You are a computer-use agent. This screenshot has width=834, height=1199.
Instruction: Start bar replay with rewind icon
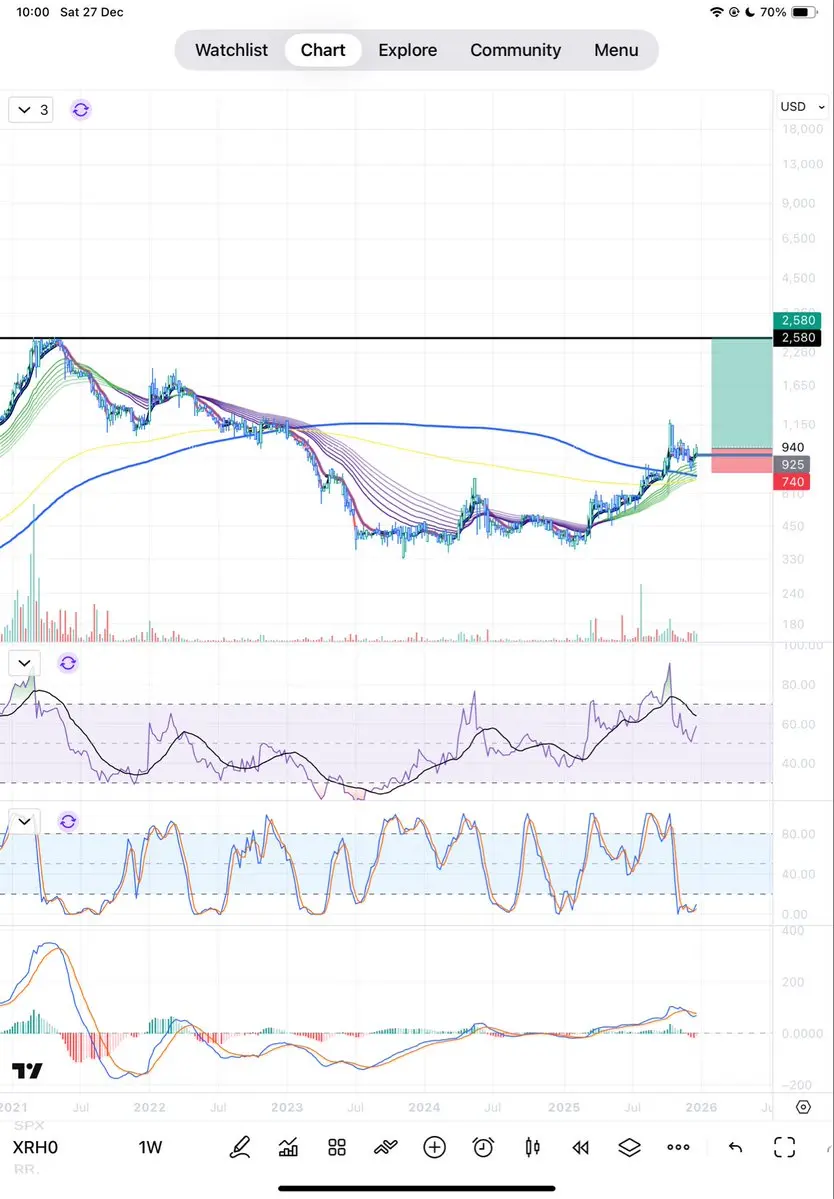pyautogui.click(x=581, y=1147)
